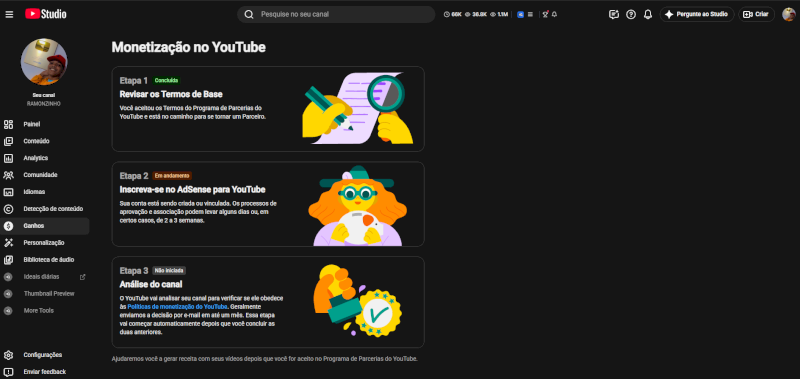Open the comments feedback icon in header
The width and height of the screenshot is (800, 379).
tap(614, 14)
